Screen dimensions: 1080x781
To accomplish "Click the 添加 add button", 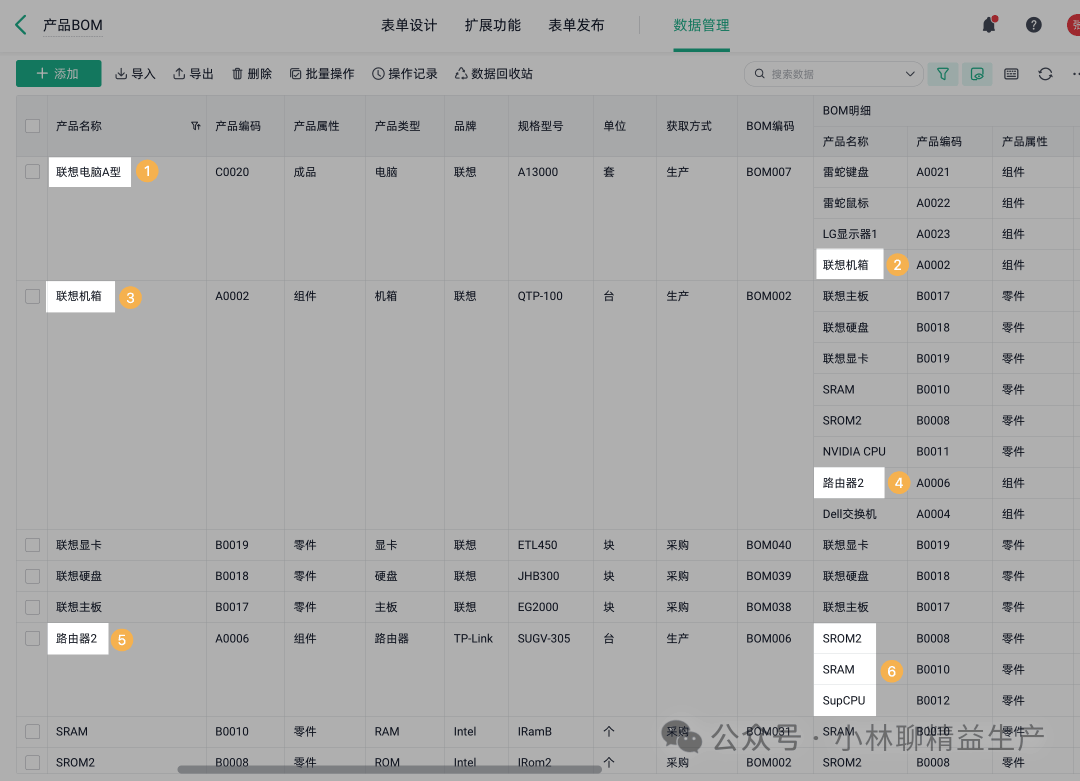I will click(59, 74).
